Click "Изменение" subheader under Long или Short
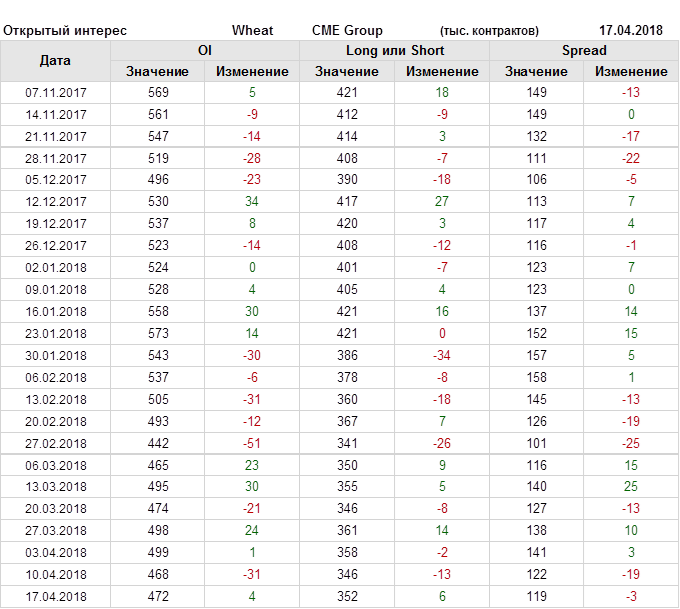Image resolution: width=680 pixels, height=609 pixels. [x=442, y=71]
